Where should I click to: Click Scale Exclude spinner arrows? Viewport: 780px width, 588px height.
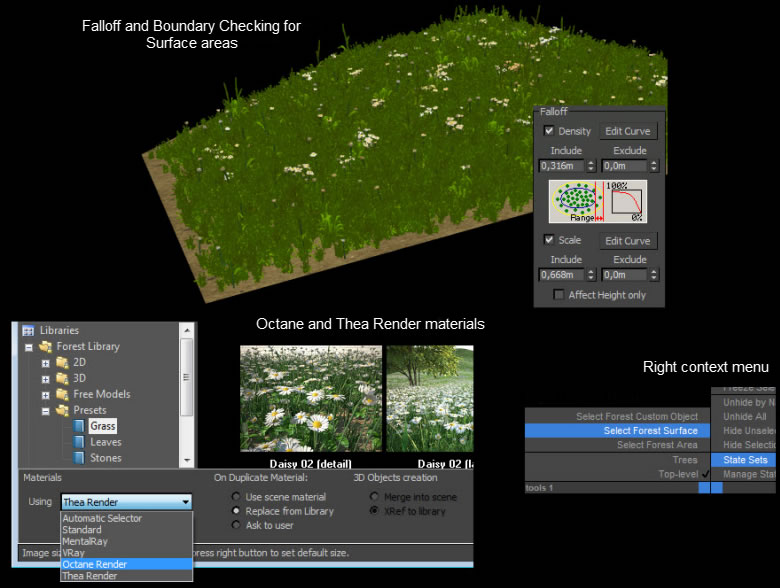(x=654, y=275)
